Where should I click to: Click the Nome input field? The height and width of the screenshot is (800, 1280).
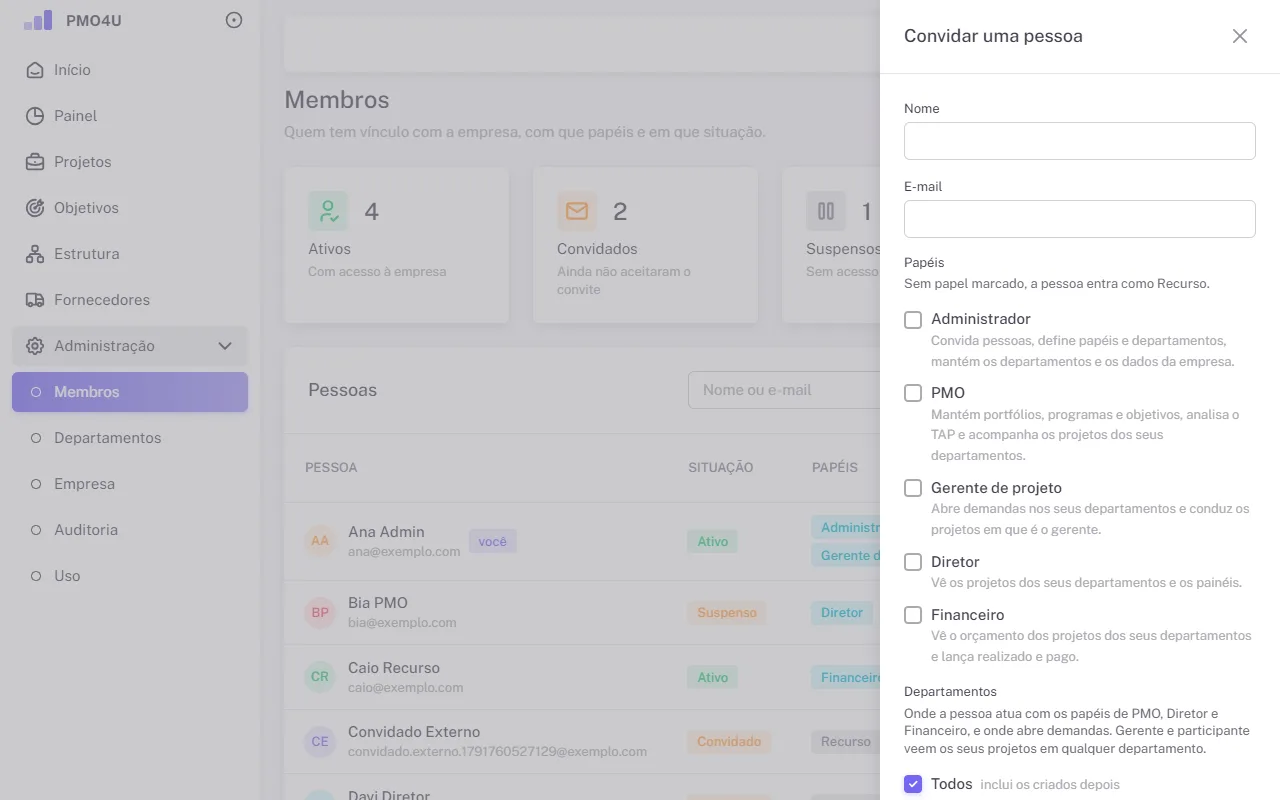1080,141
